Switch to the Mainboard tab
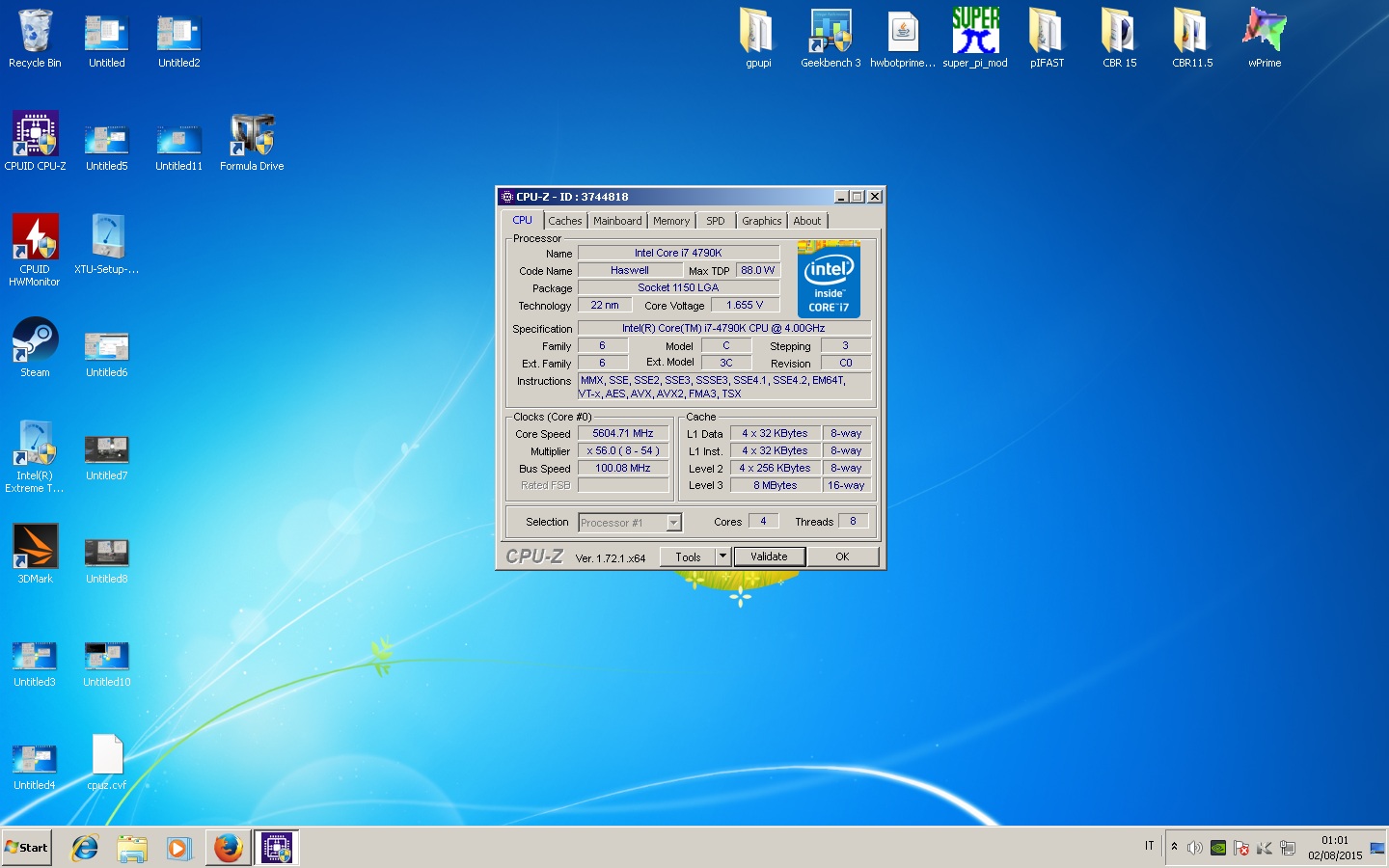The height and width of the screenshot is (868, 1389). coord(617,221)
